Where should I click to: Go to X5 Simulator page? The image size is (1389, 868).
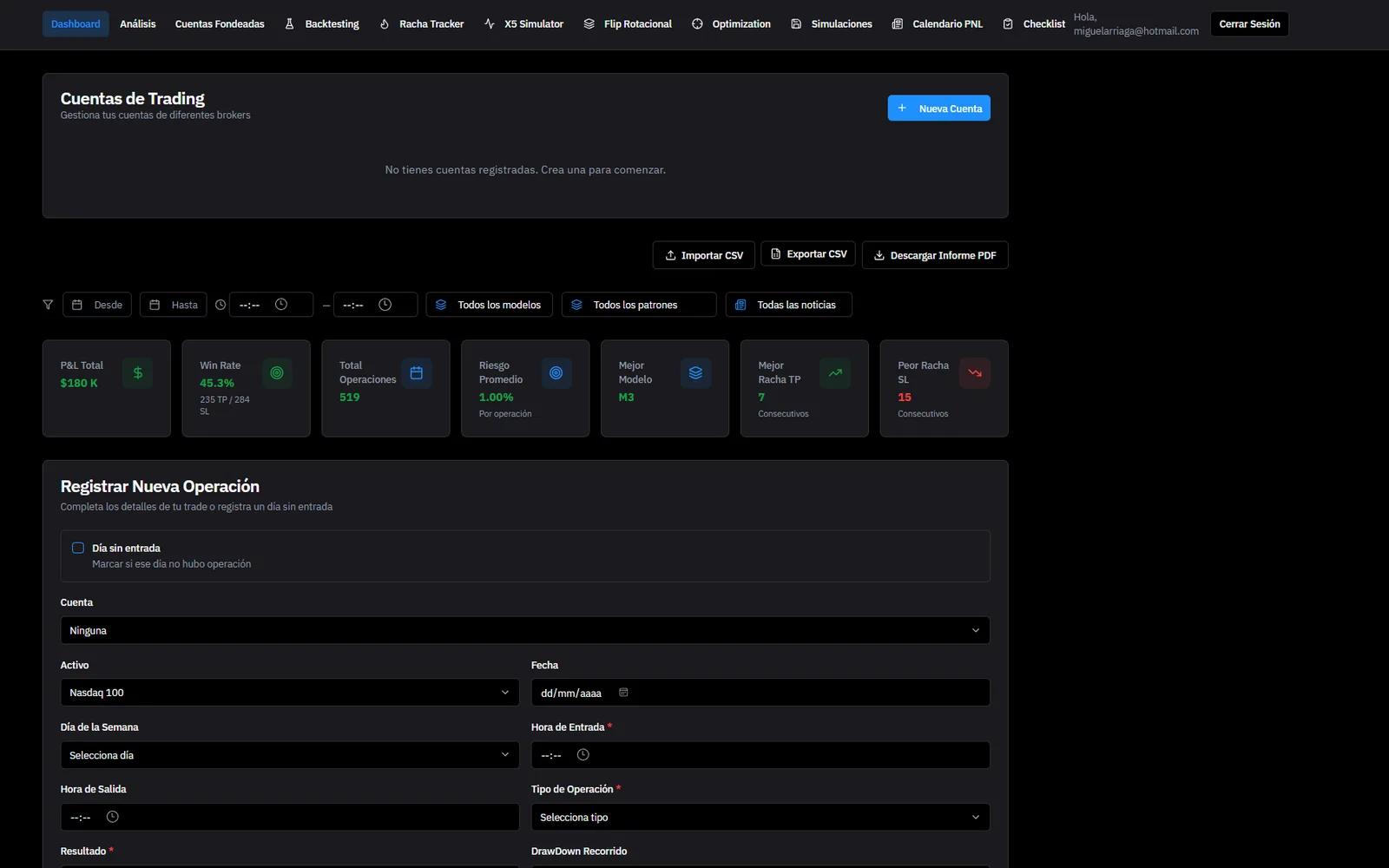coord(523,24)
